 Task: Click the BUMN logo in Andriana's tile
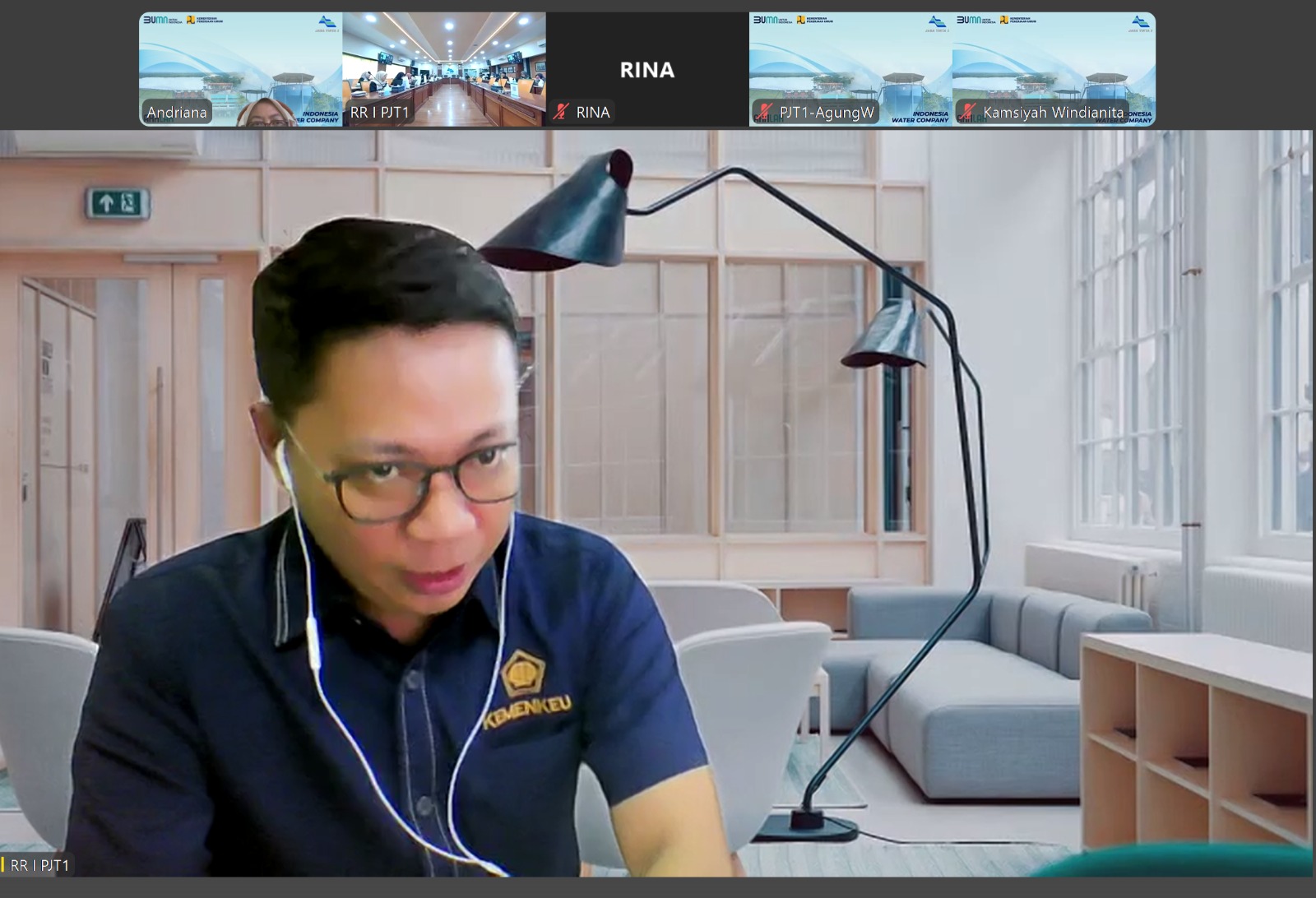[155, 20]
